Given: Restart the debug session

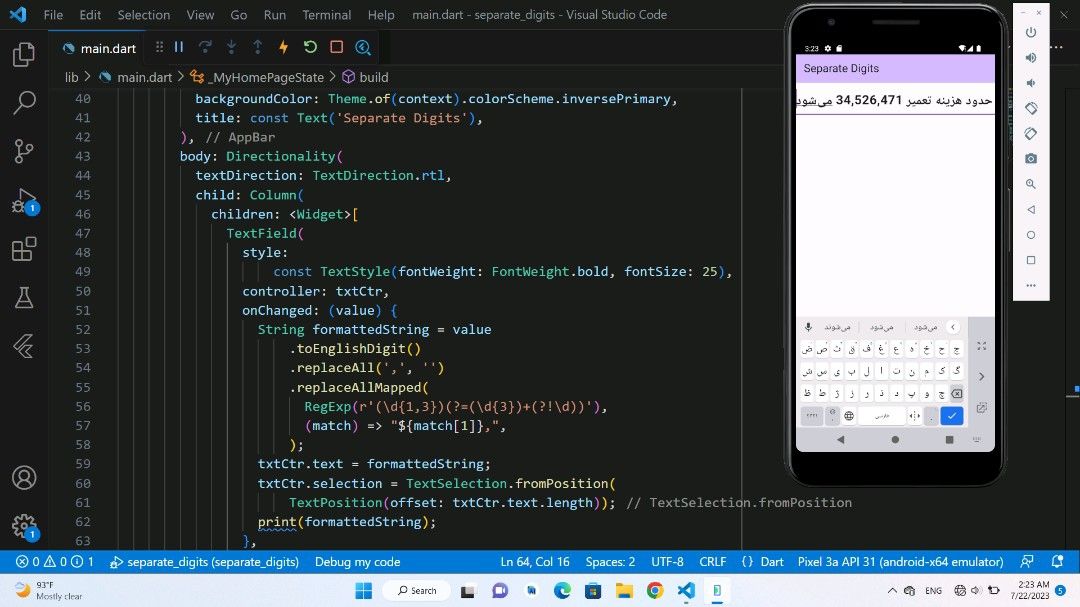Looking at the screenshot, I should [x=310, y=47].
